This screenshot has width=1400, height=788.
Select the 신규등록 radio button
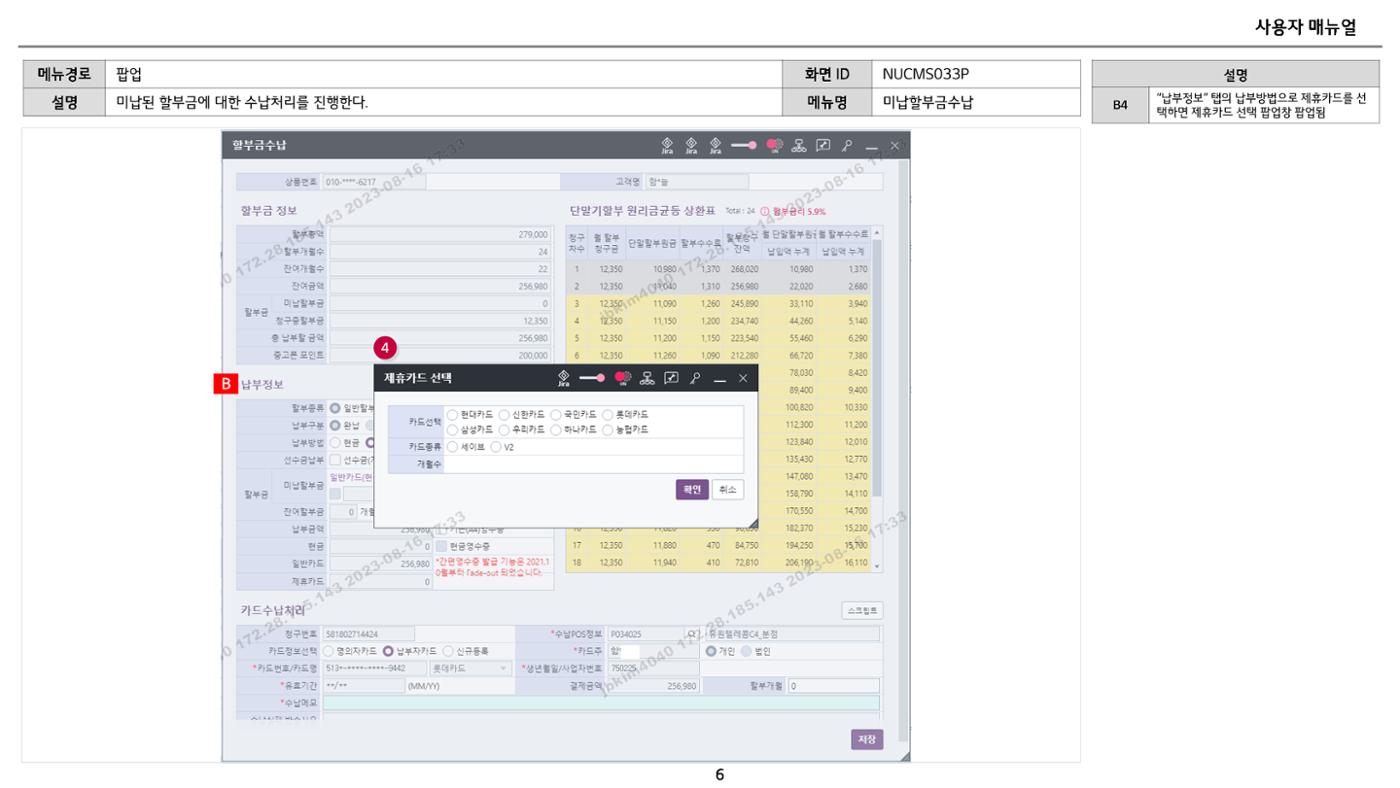[x=447, y=651]
